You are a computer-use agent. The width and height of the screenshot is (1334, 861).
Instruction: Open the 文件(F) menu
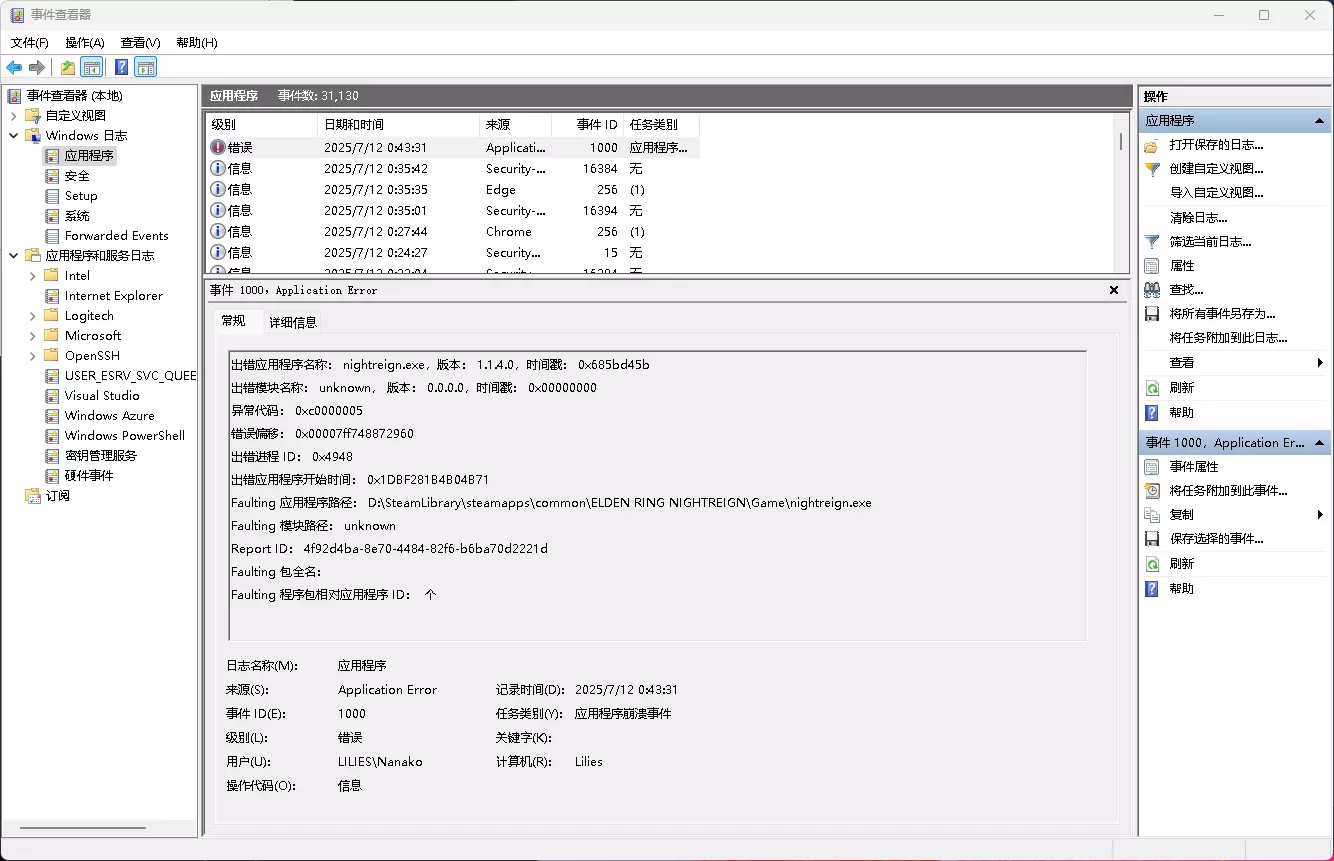[30, 43]
